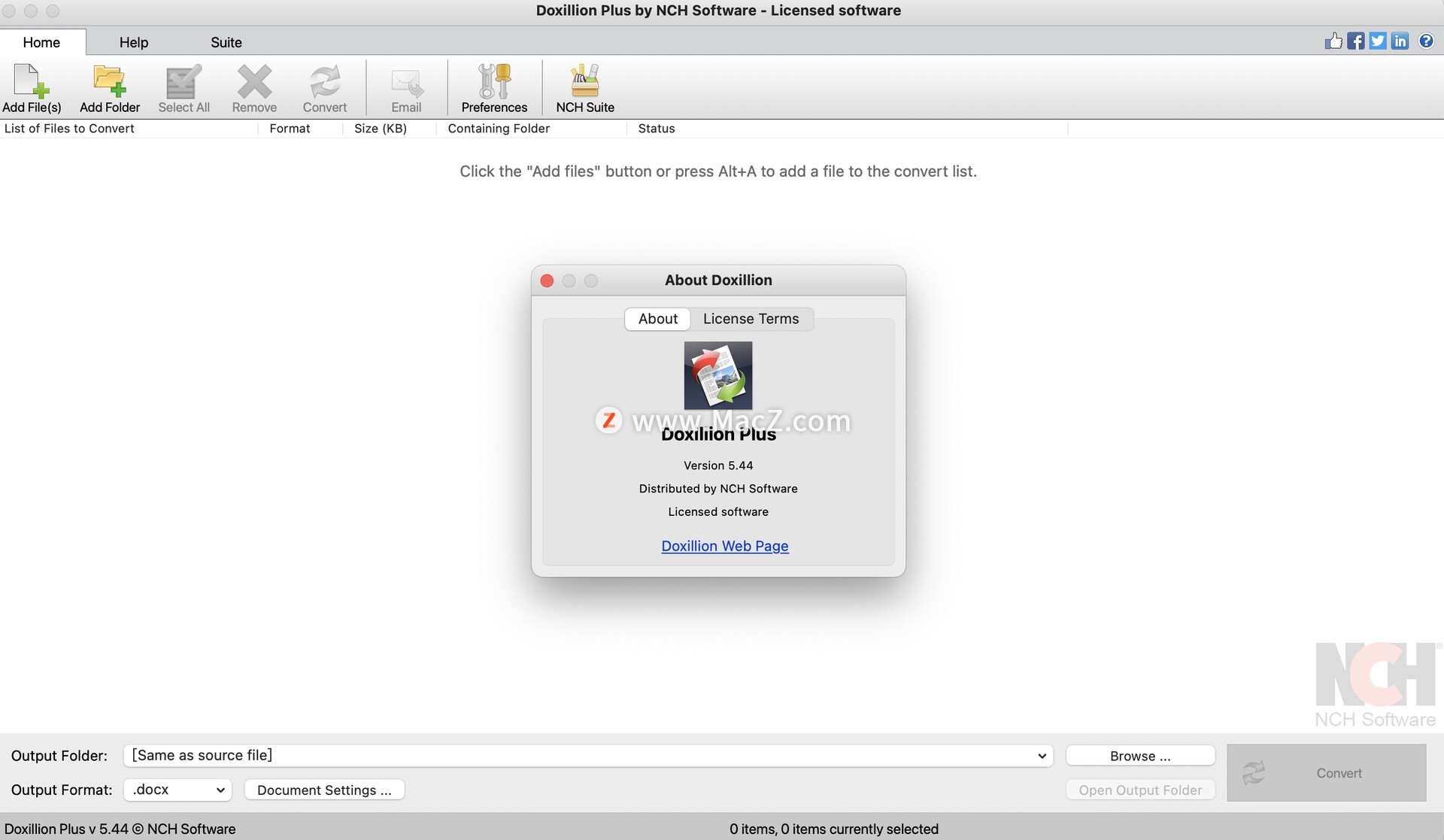Viewport: 1444px width, 840px height.
Task: Close the About Doxillion dialog
Action: pos(547,281)
